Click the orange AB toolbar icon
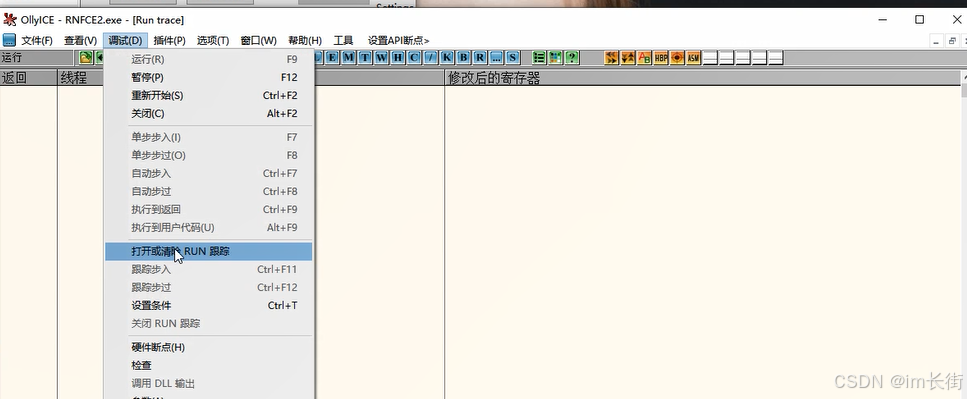The image size is (967, 399). click(x=644, y=58)
